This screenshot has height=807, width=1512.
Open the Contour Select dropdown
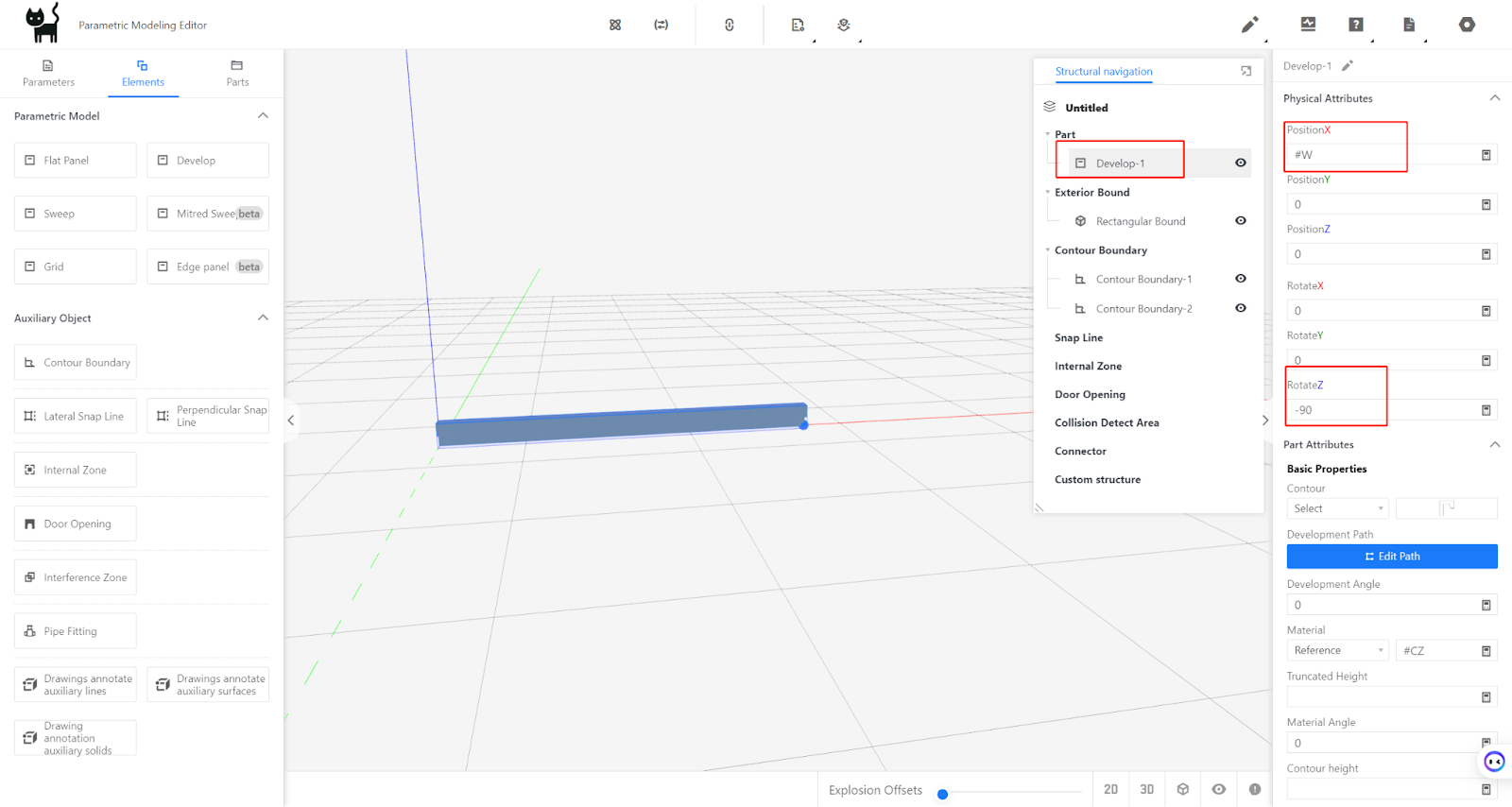pos(1337,508)
